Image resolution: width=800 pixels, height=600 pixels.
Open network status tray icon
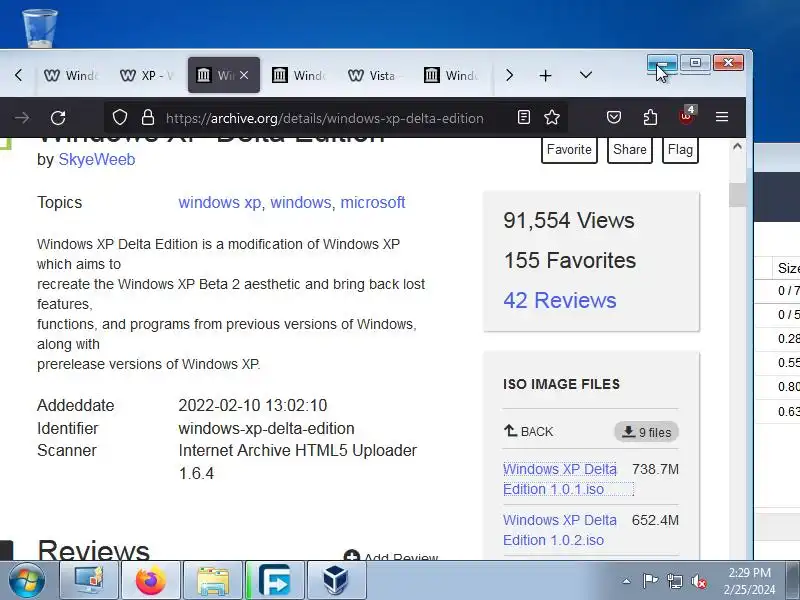point(674,581)
